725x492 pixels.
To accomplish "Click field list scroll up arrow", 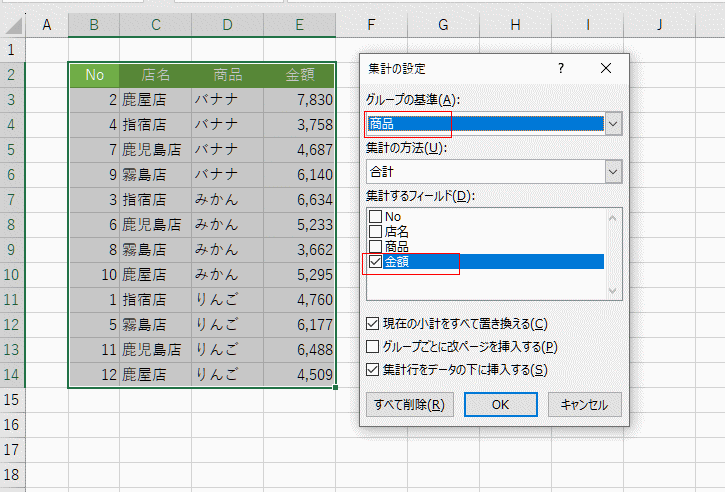I will (613, 218).
